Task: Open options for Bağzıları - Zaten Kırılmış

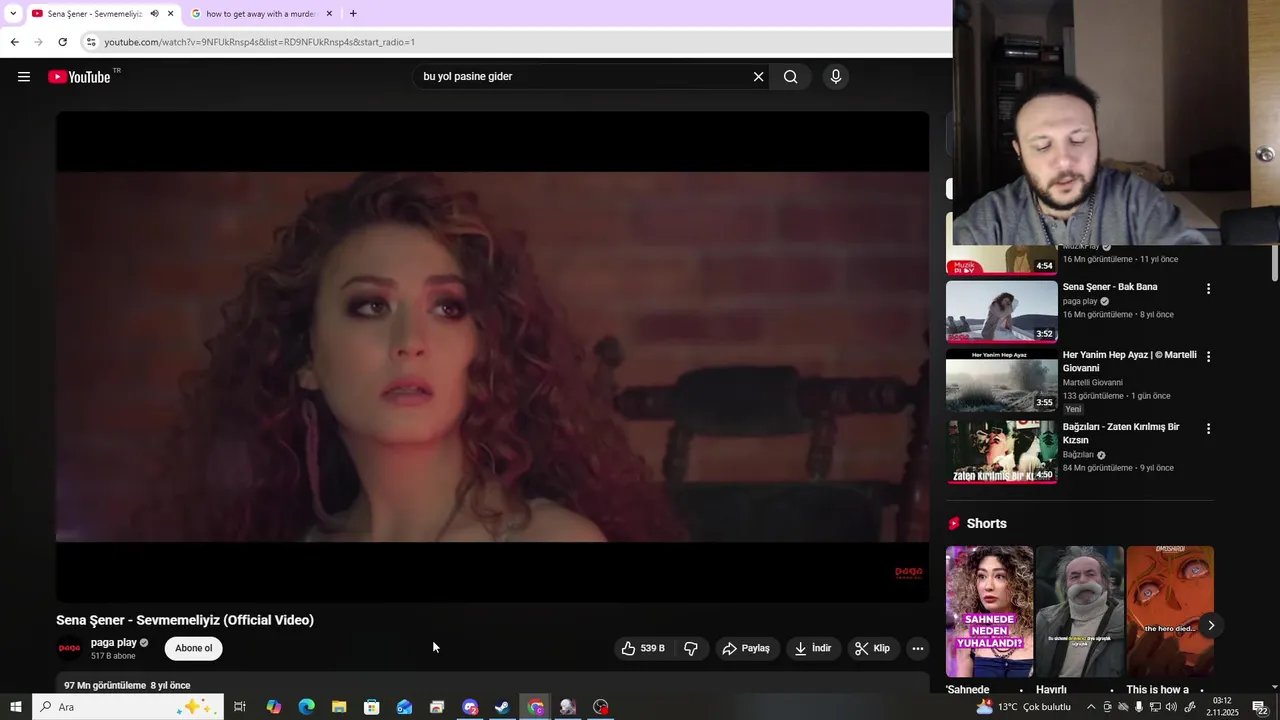Action: (1208, 429)
